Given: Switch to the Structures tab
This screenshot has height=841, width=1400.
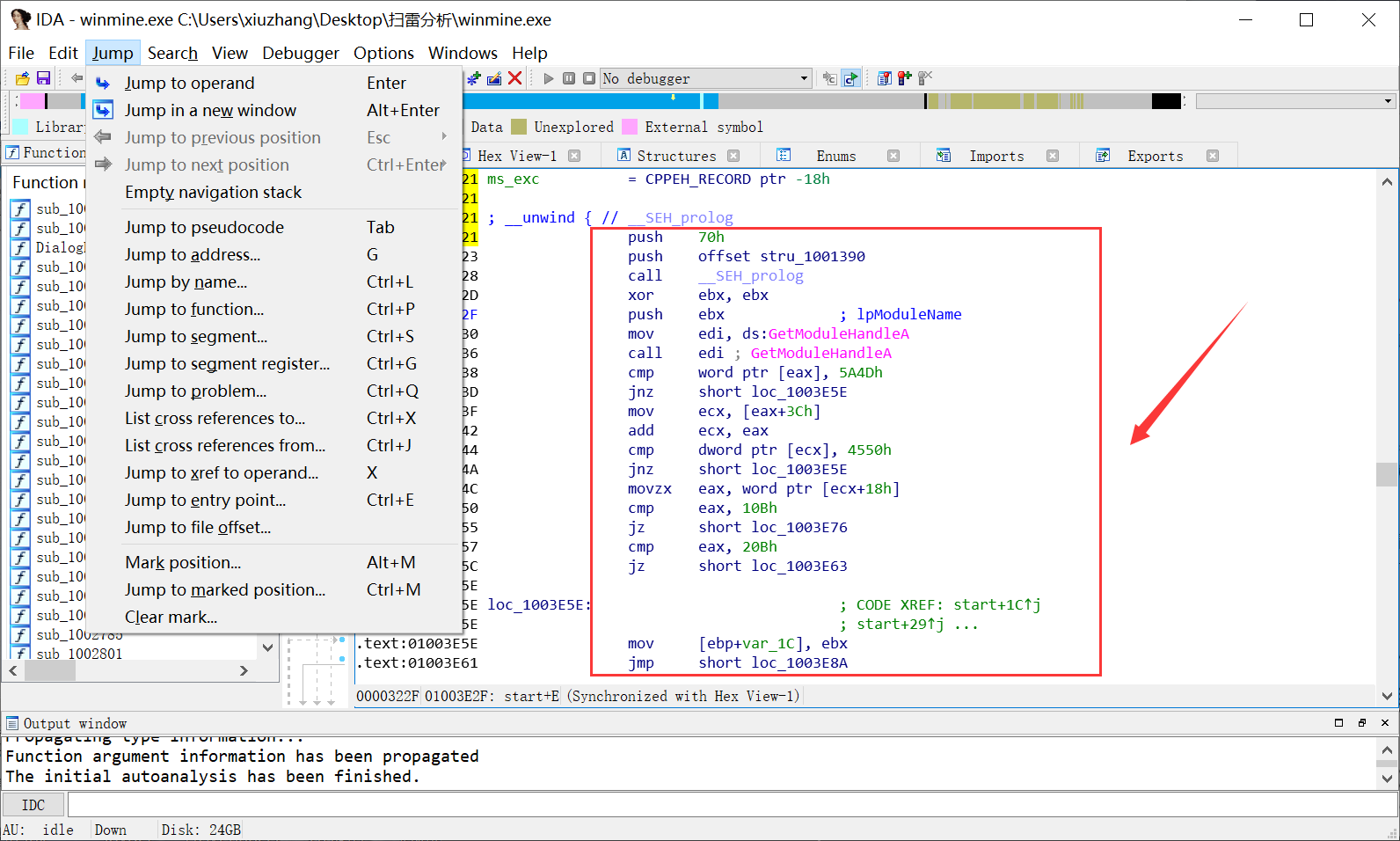Looking at the screenshot, I should tap(676, 156).
